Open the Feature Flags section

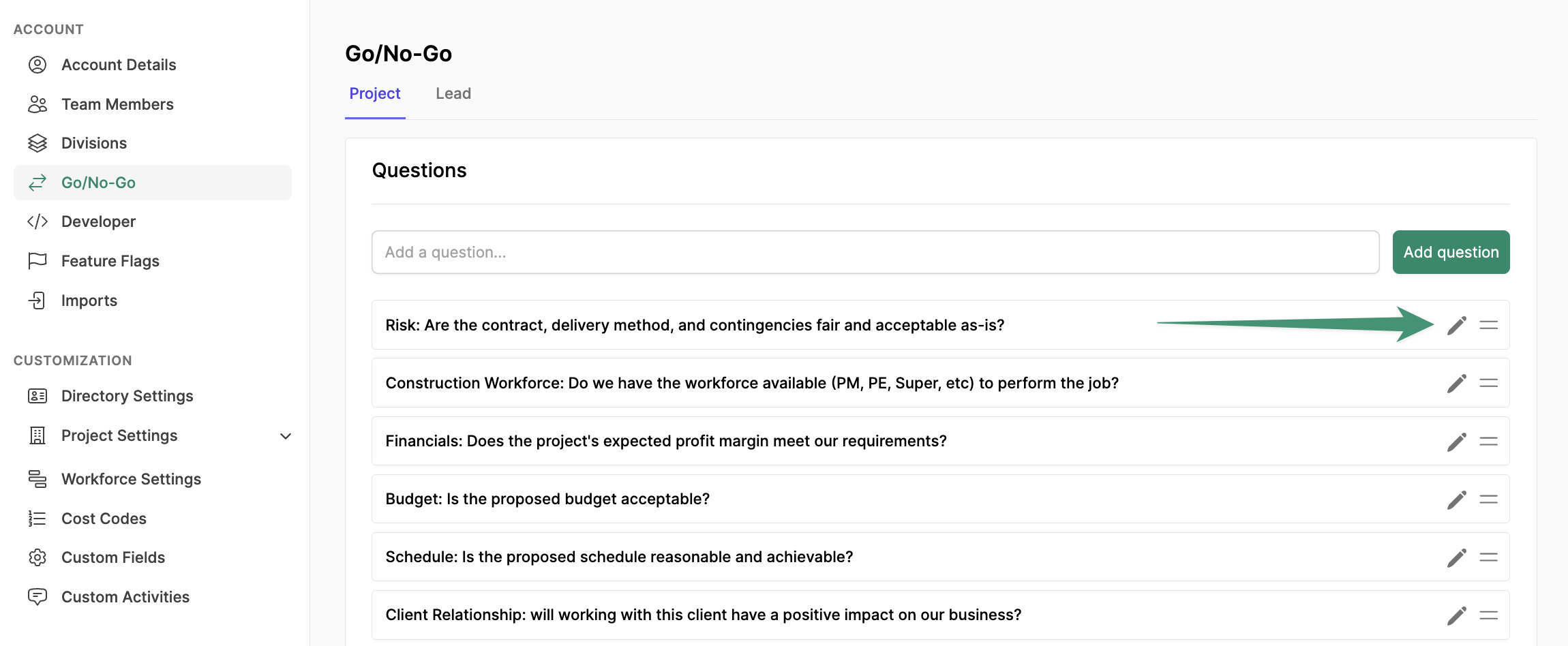coord(110,261)
